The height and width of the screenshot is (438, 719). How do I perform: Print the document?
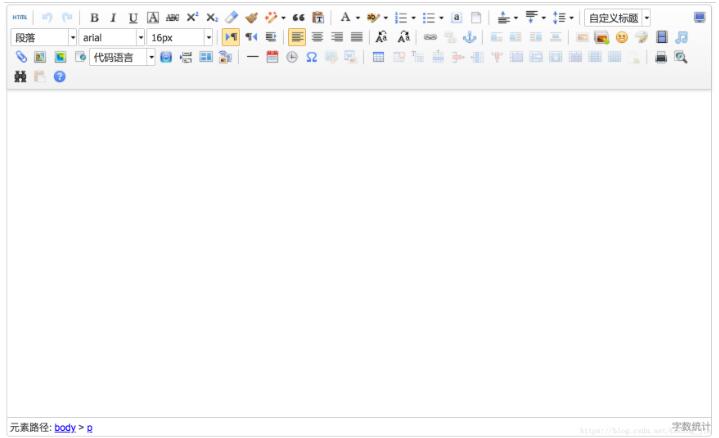(661, 57)
